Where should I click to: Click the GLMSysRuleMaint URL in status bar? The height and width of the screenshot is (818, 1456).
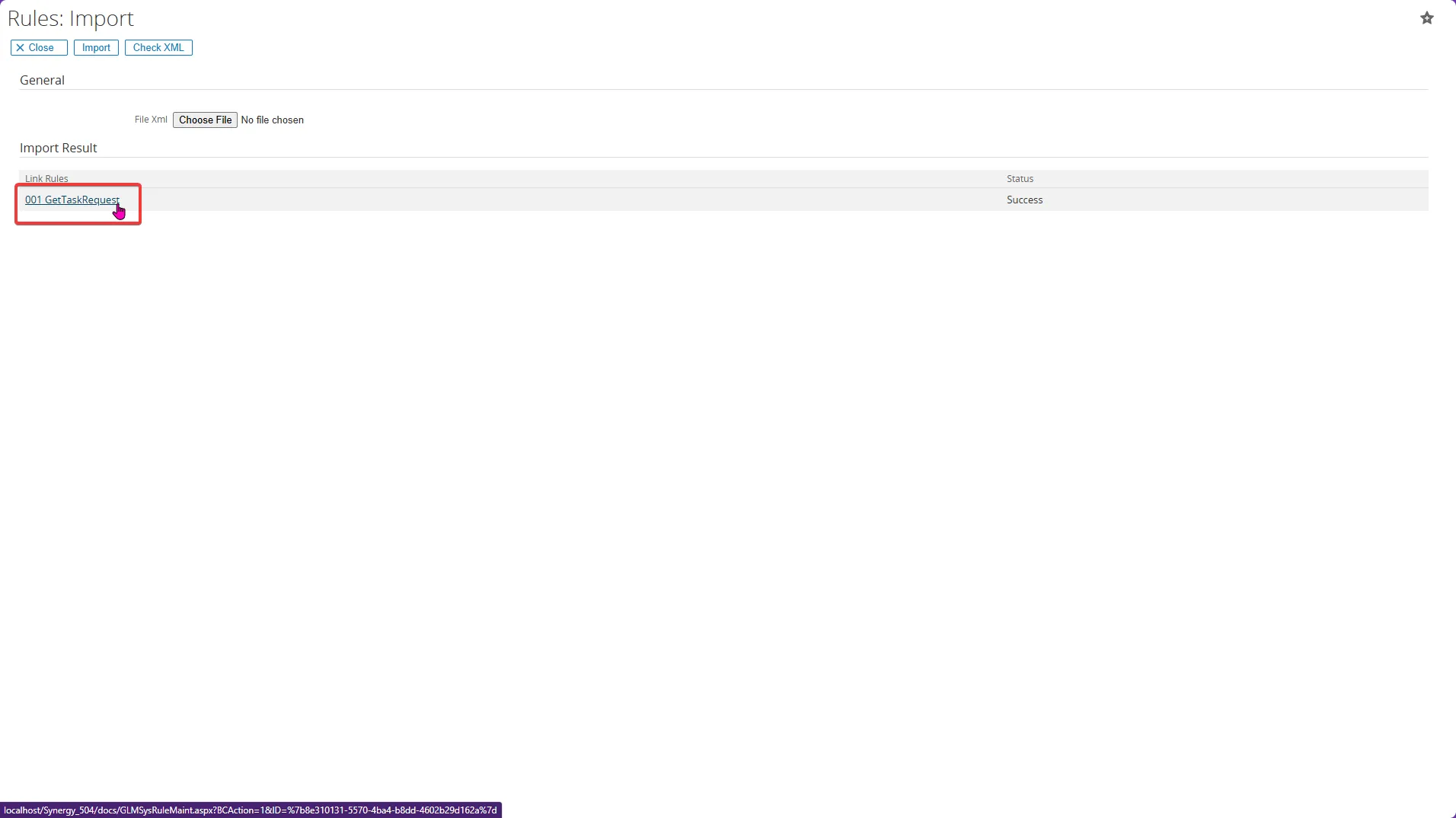[251, 810]
